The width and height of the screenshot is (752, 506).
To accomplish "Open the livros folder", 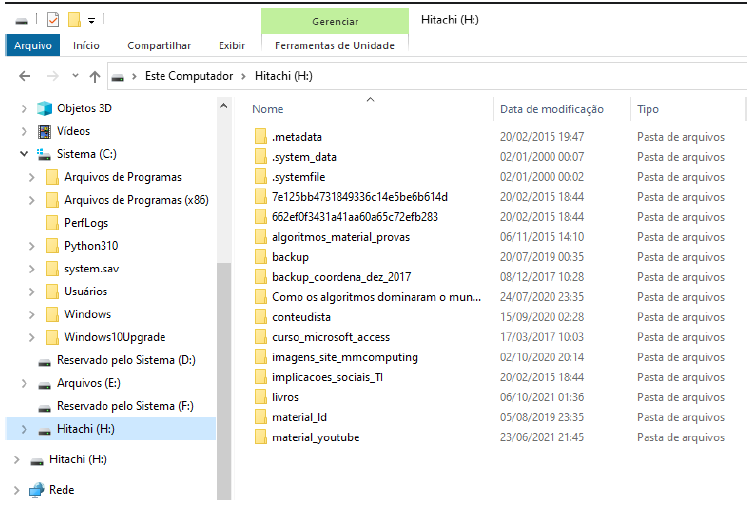I will tap(284, 397).
